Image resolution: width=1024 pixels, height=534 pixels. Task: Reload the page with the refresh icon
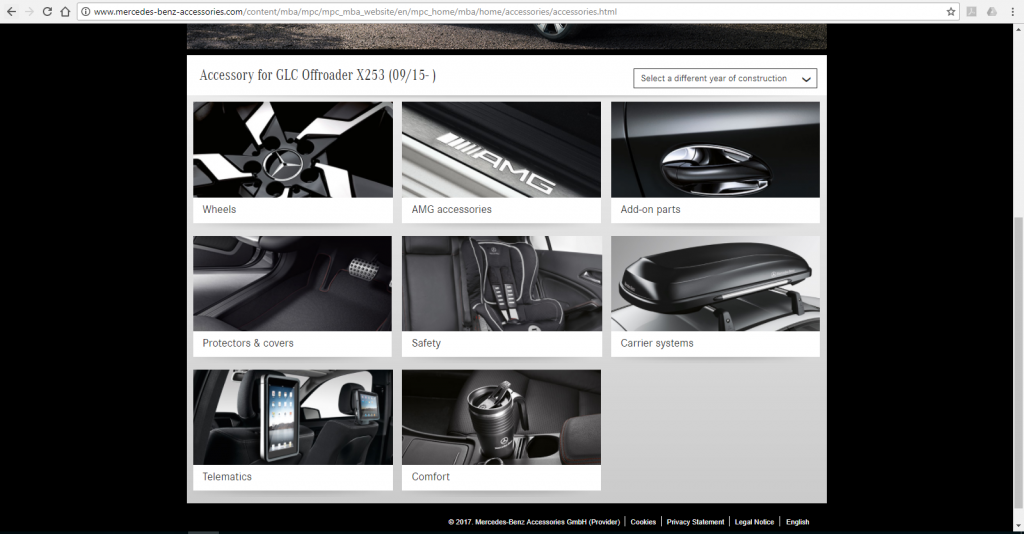pos(47,11)
